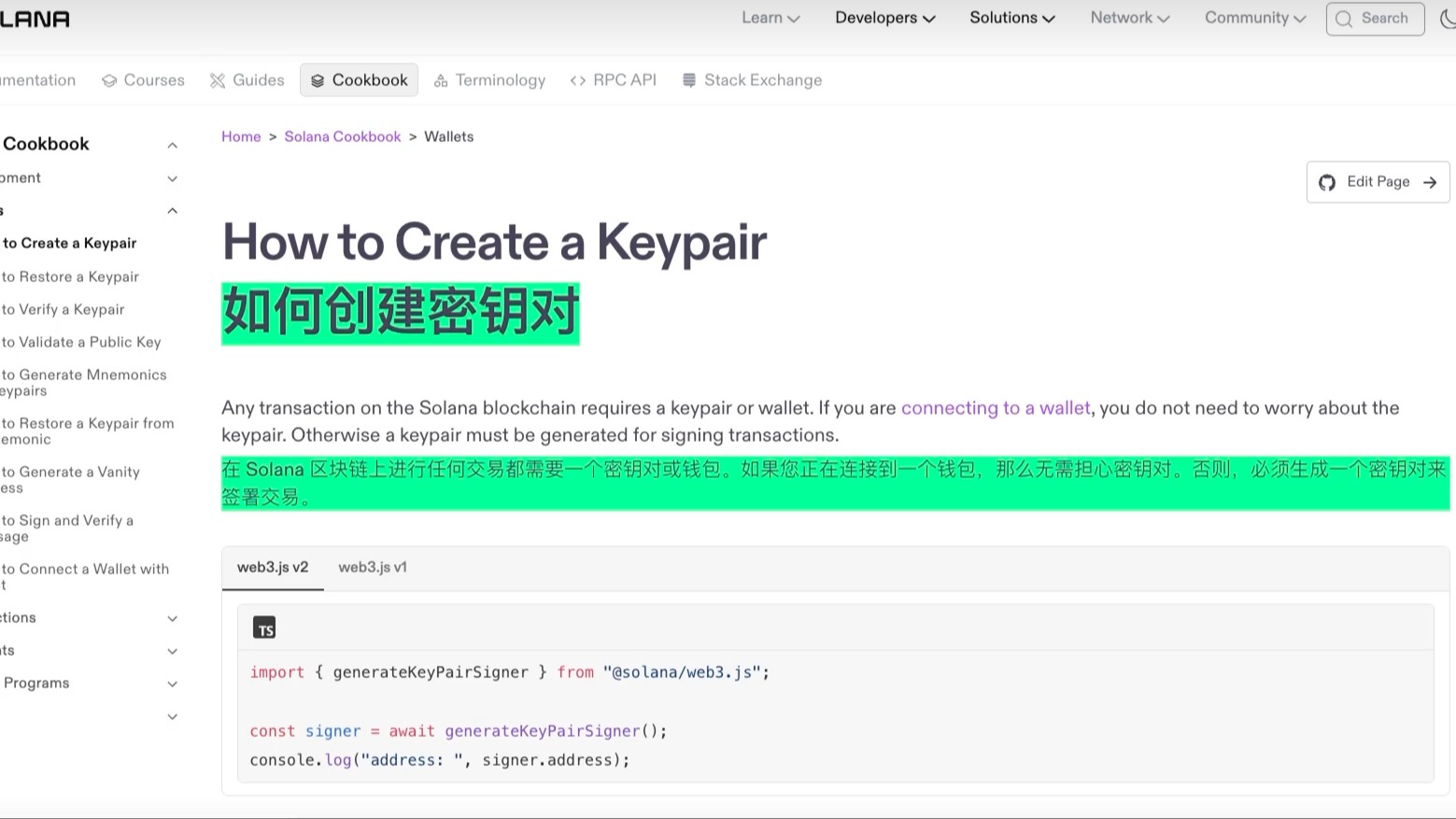Open the Learn dropdown menu
The image size is (1456, 819).
770,18
